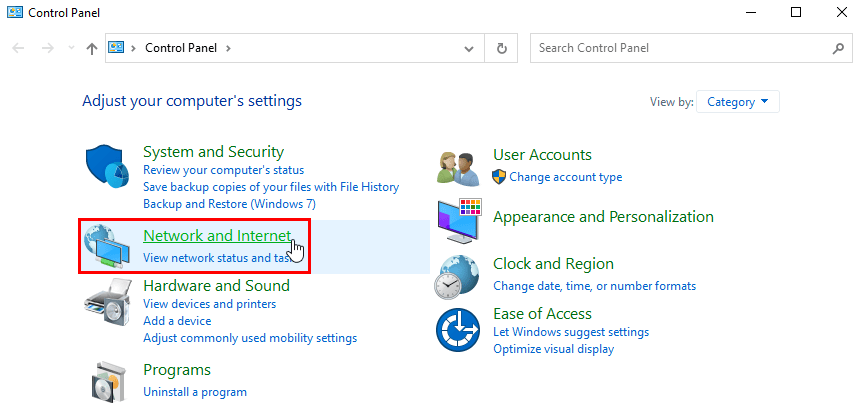The image size is (864, 414).
Task: Open Hardware and Sound category
Action: click(216, 286)
